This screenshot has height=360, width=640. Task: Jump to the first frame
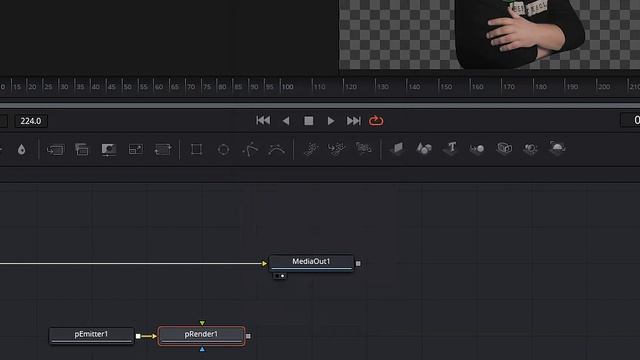pyautogui.click(x=263, y=120)
